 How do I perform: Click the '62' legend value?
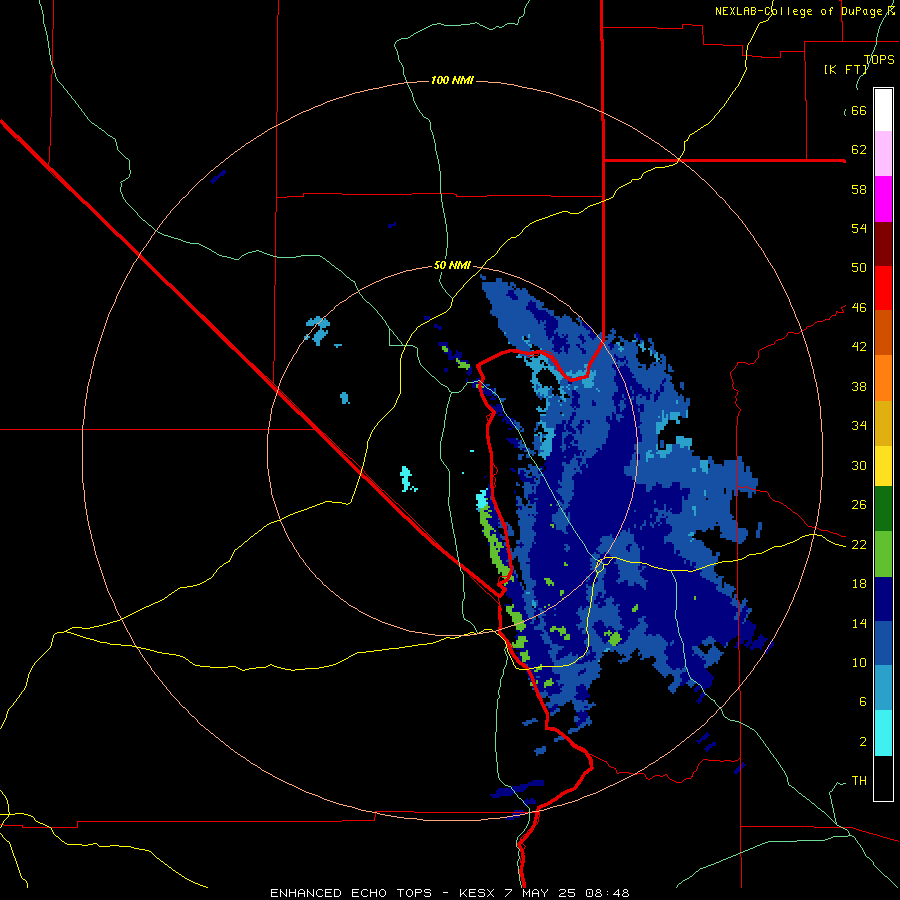click(859, 150)
